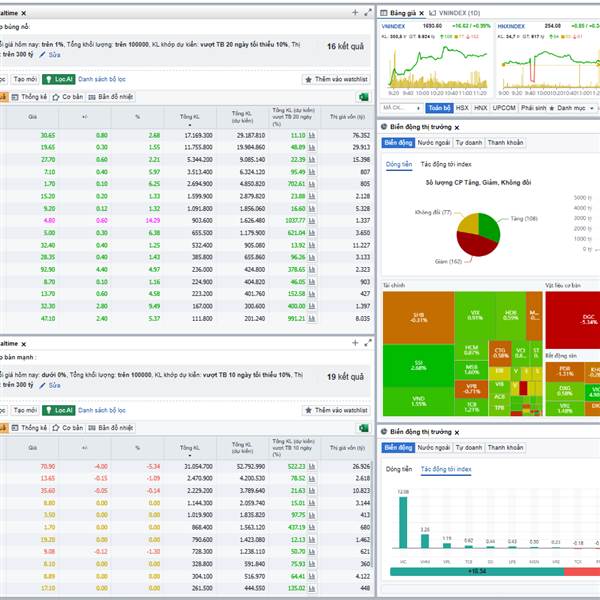Screen dimensions: 600x600
Task: Select the HSX exchange filter
Action: (x=463, y=107)
